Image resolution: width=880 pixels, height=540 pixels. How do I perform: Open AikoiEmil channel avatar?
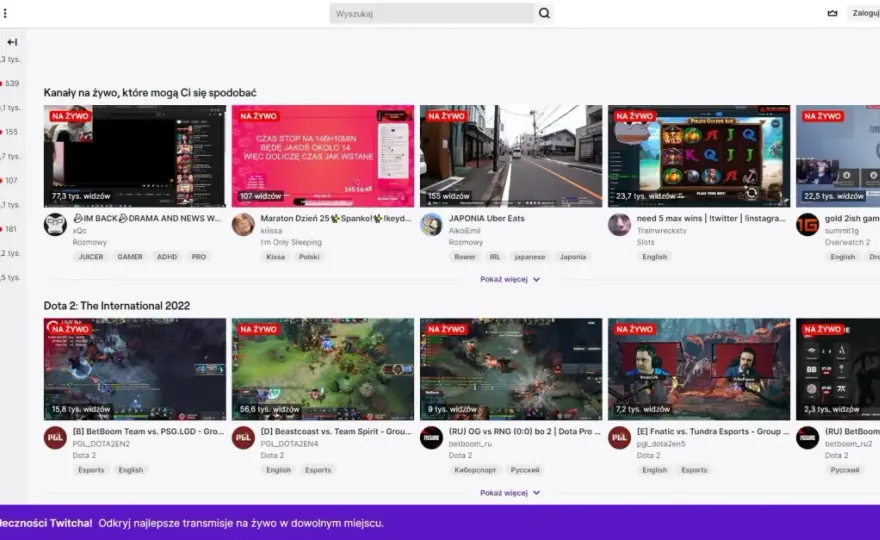pyautogui.click(x=431, y=225)
